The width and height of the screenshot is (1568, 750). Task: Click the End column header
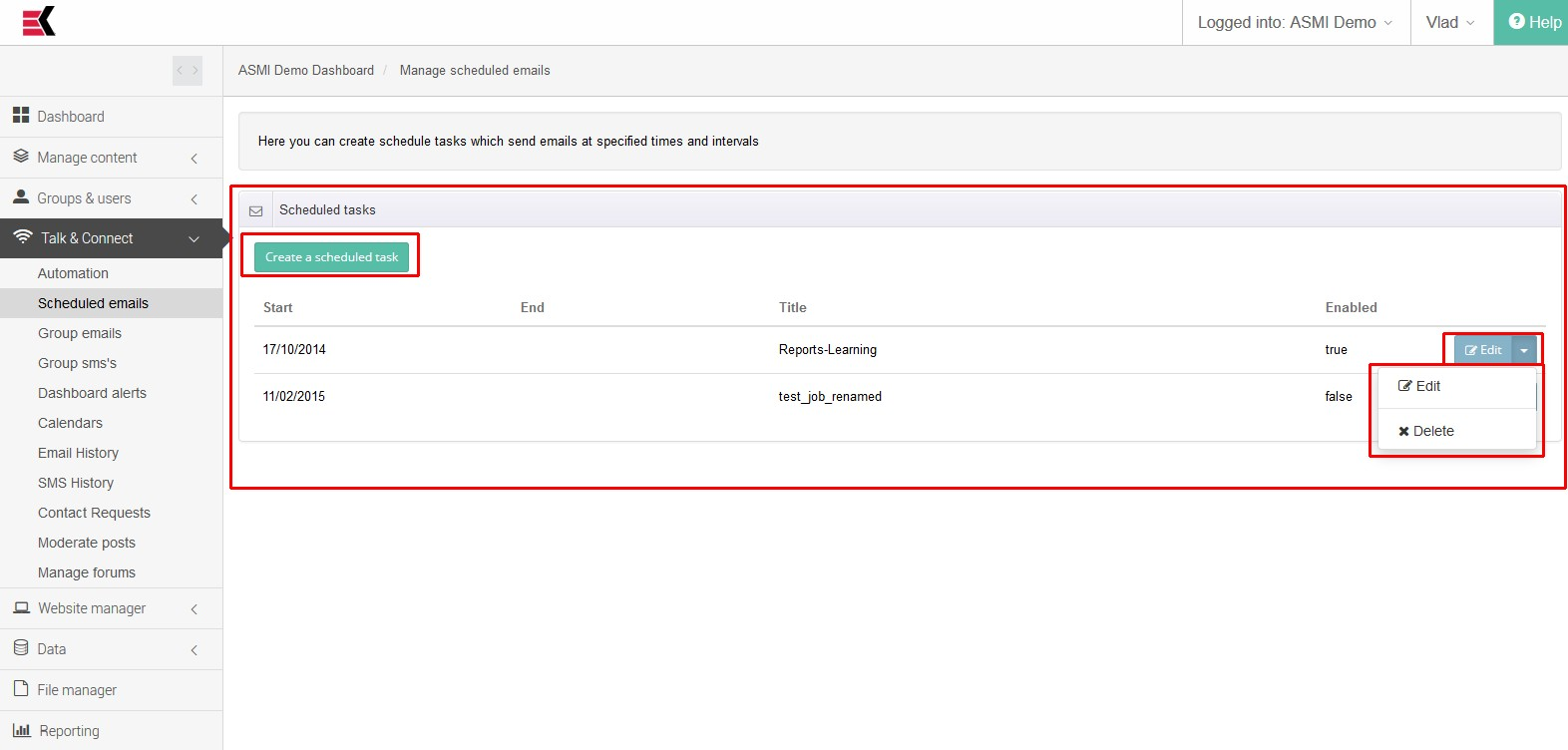(x=533, y=307)
